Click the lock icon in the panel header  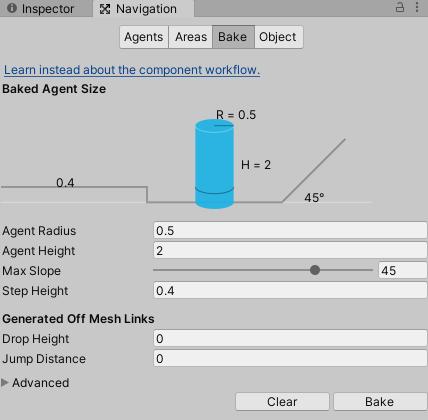[x=400, y=7]
